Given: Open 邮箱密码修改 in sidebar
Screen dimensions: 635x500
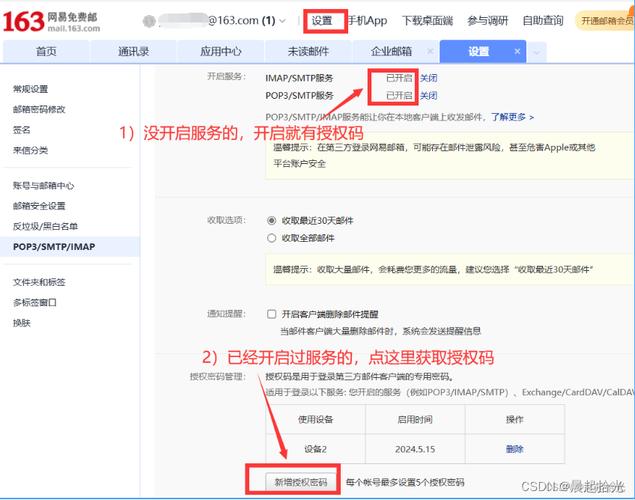Looking at the screenshot, I should 39,109.
